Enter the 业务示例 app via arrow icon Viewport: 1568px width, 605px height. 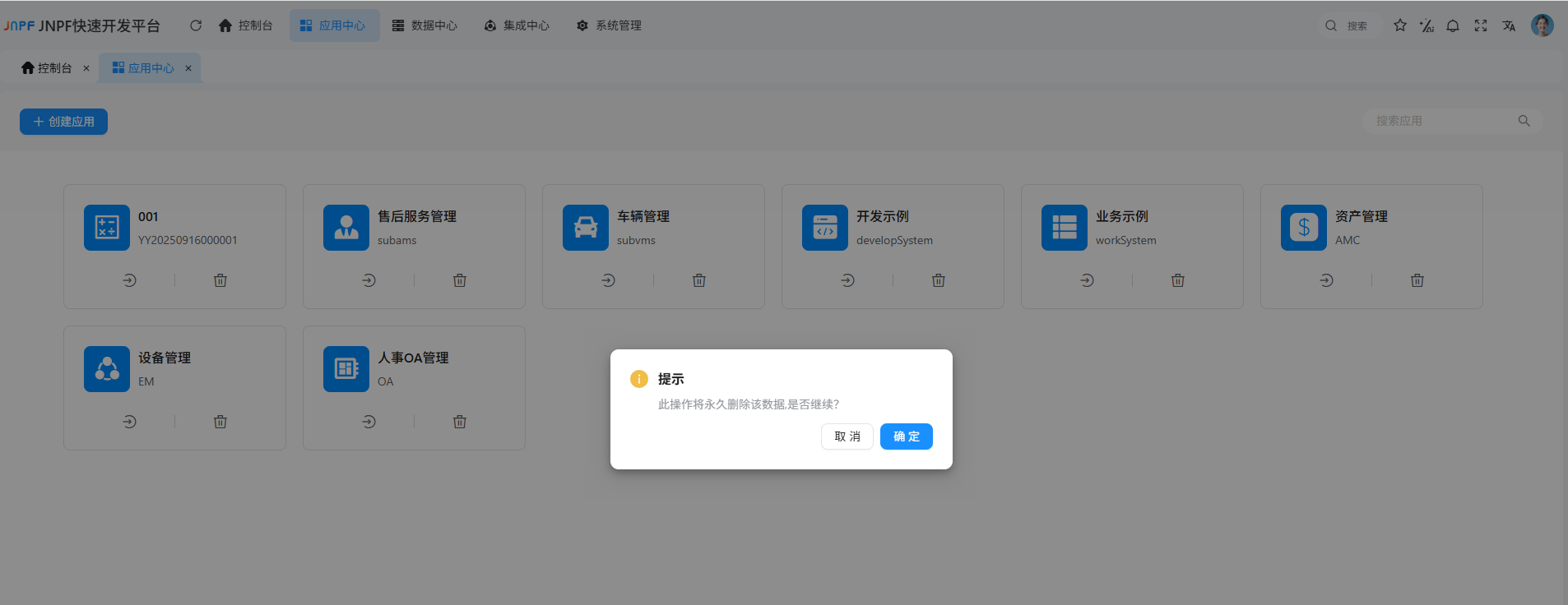1088,280
